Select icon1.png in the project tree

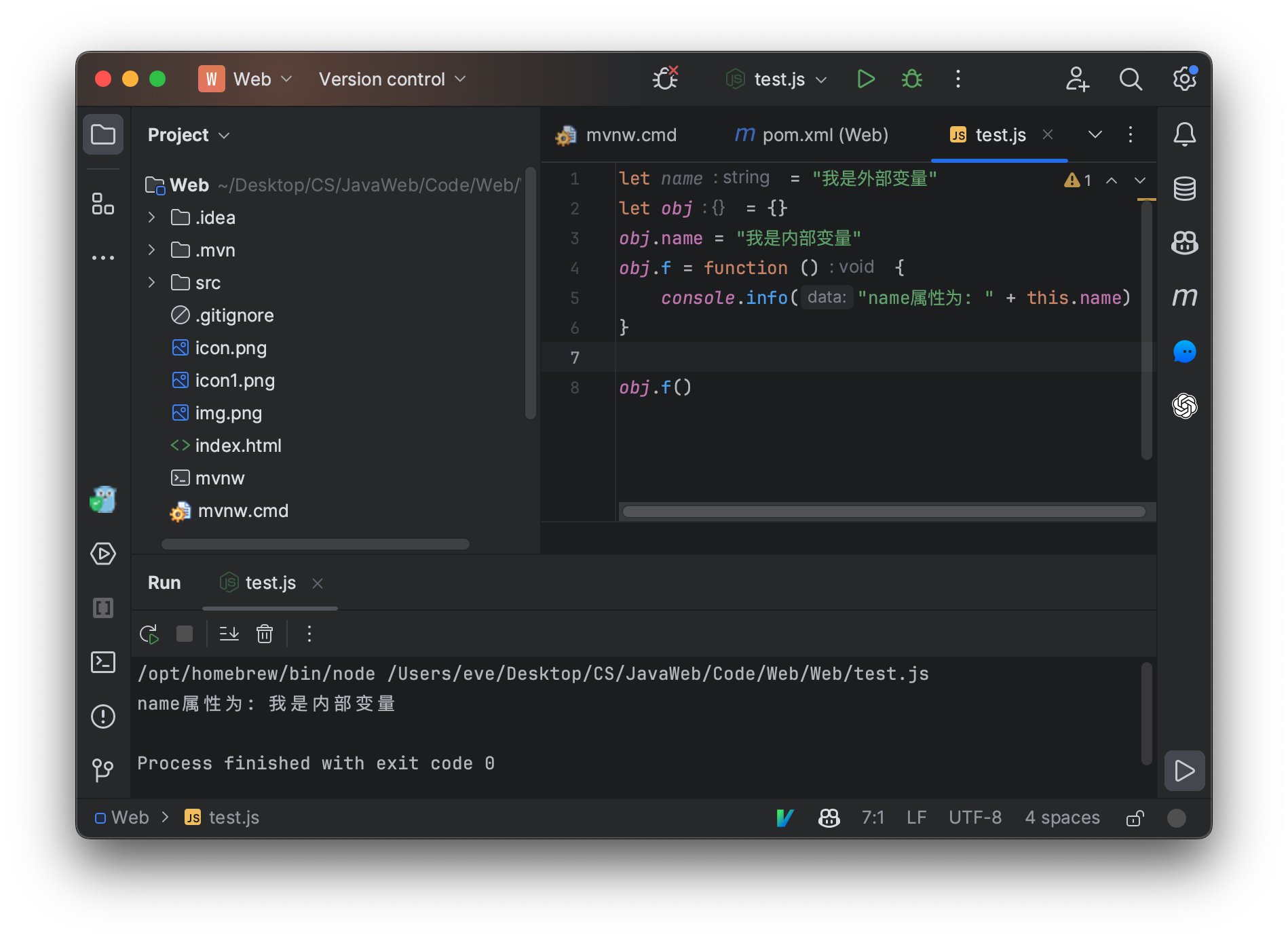coord(223,380)
